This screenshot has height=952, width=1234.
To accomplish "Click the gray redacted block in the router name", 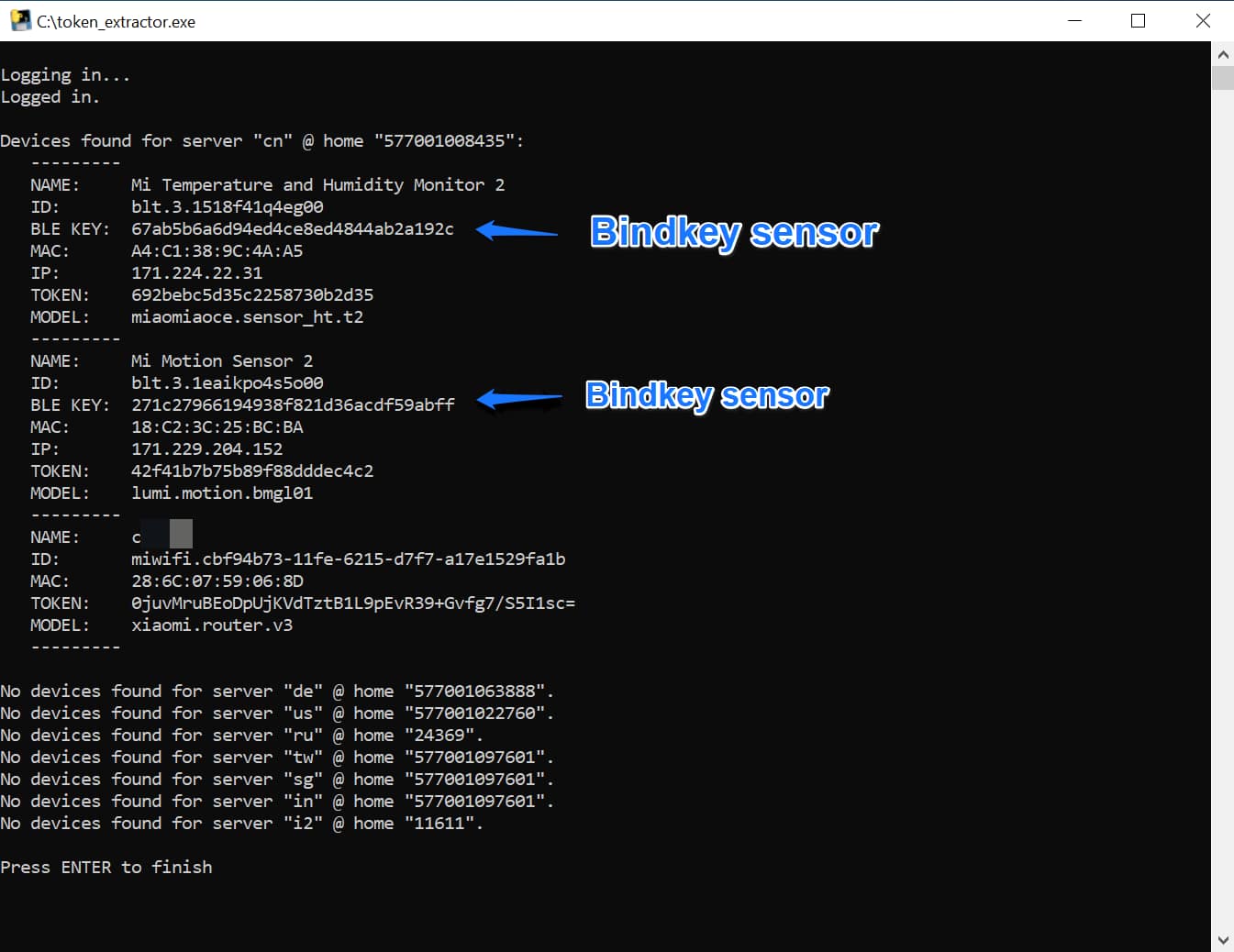I will (181, 534).
